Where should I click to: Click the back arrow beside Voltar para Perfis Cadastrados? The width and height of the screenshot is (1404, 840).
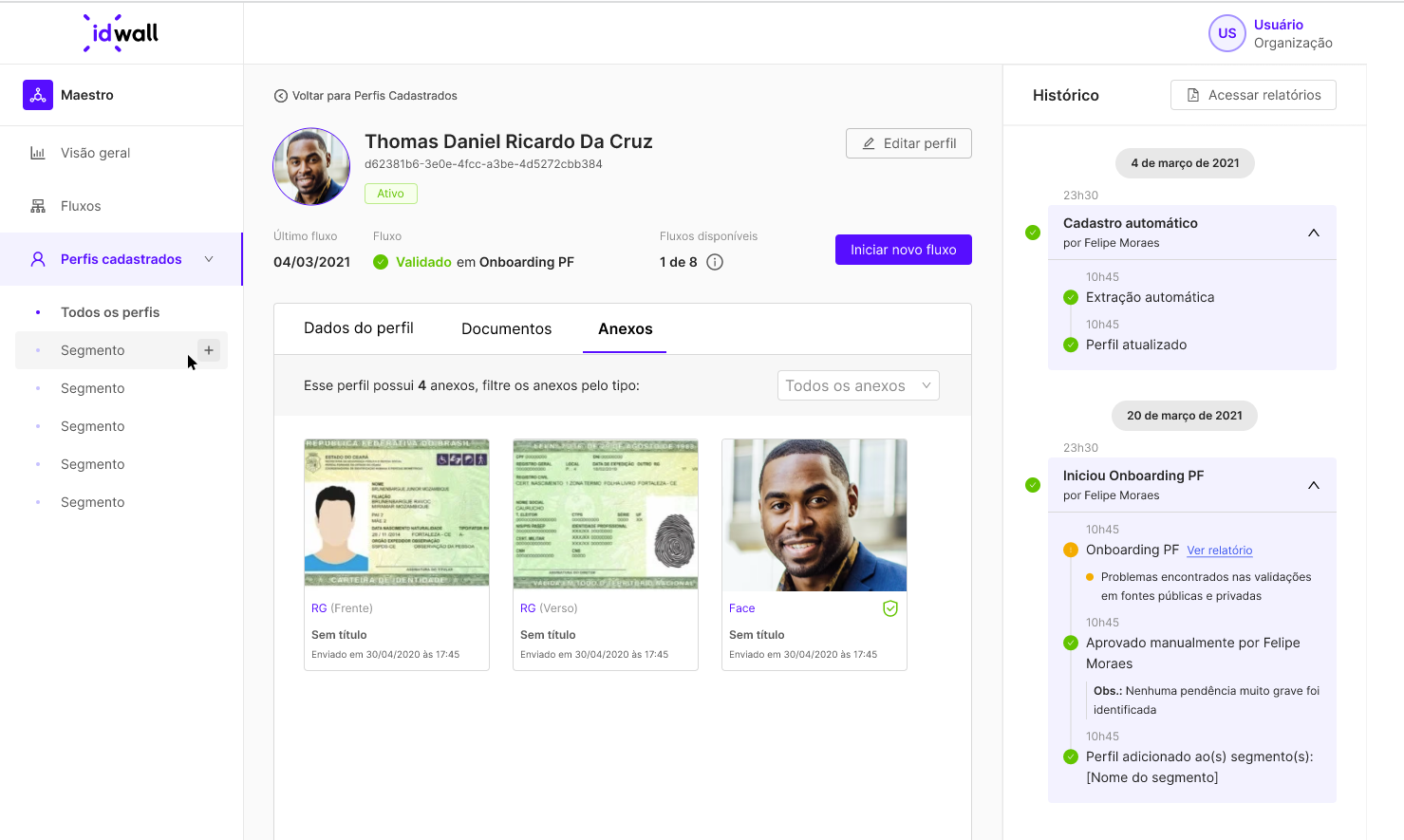pyautogui.click(x=280, y=95)
